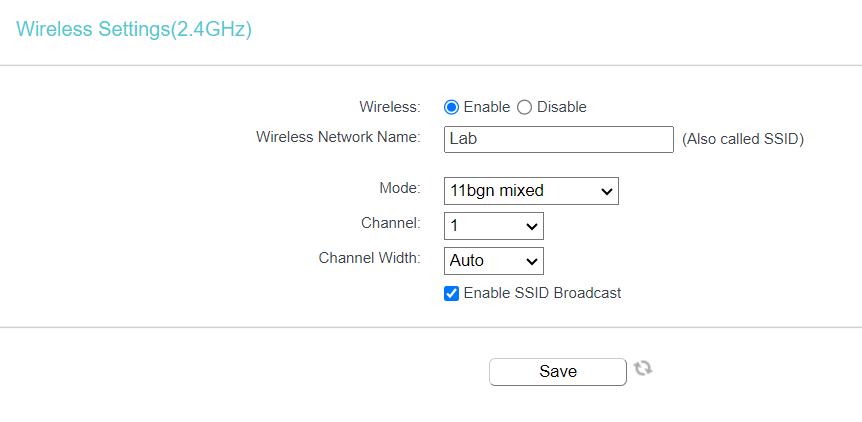Open the Mode dropdown showing 11bgn mixed
The image size is (862, 422).
click(x=531, y=191)
